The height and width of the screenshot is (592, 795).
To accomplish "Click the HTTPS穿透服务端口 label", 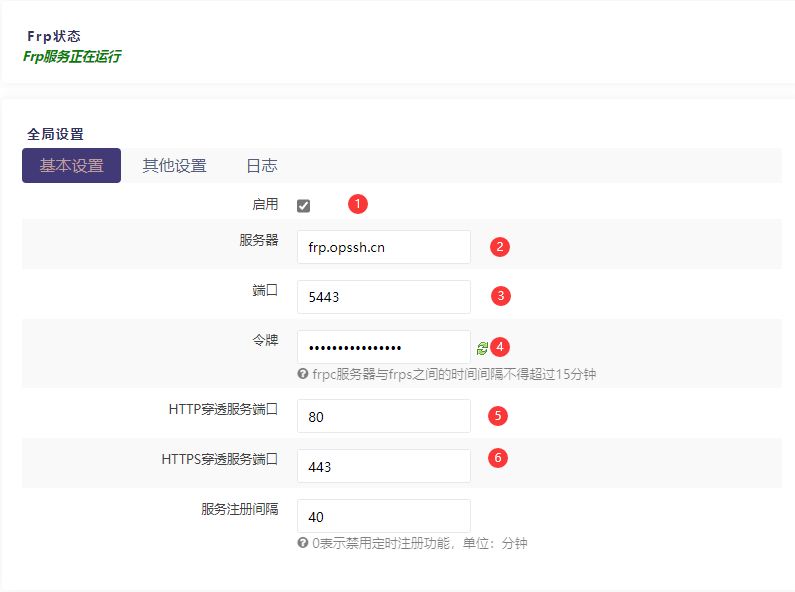I will 220,459.
